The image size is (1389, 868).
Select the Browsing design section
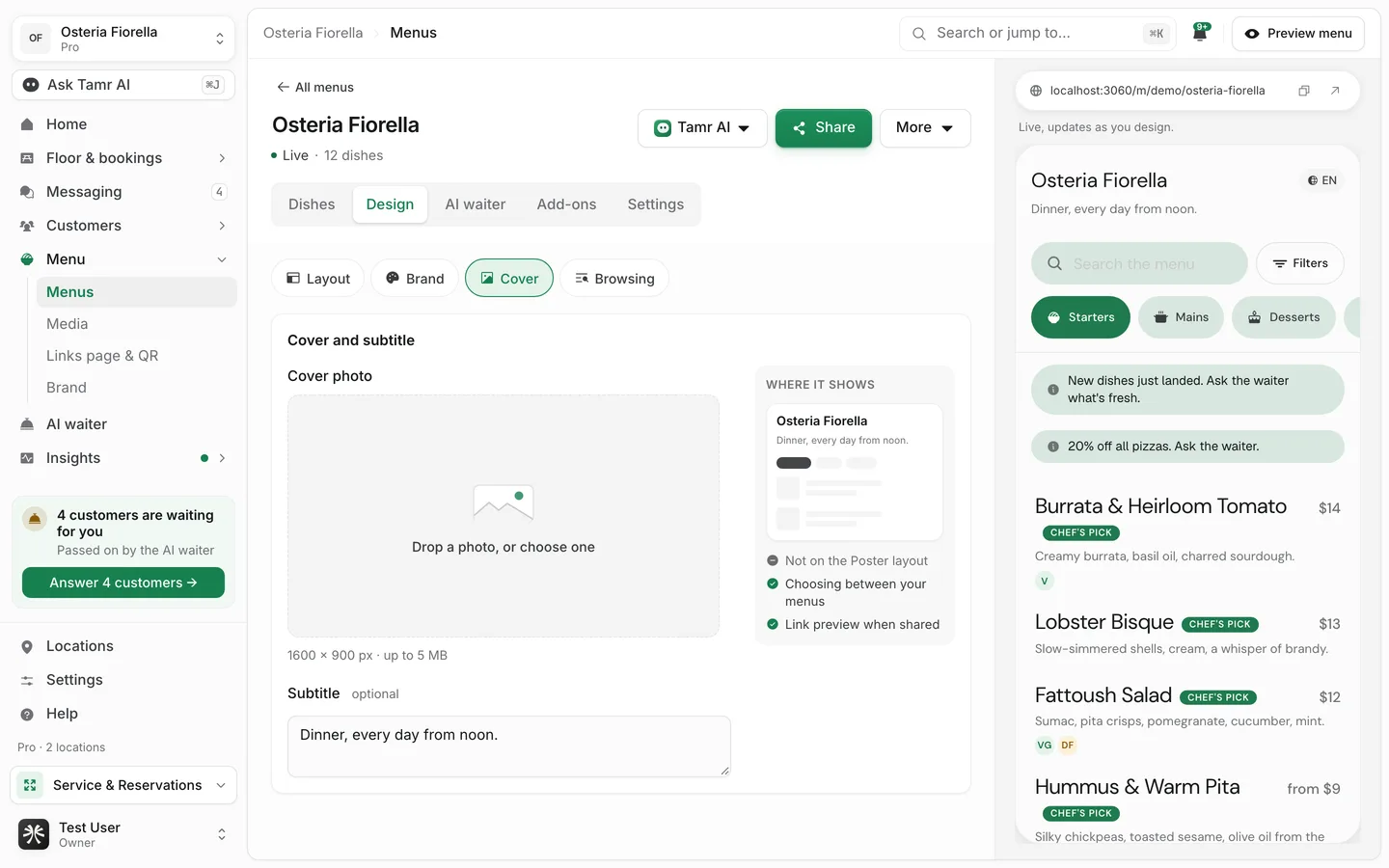point(614,279)
